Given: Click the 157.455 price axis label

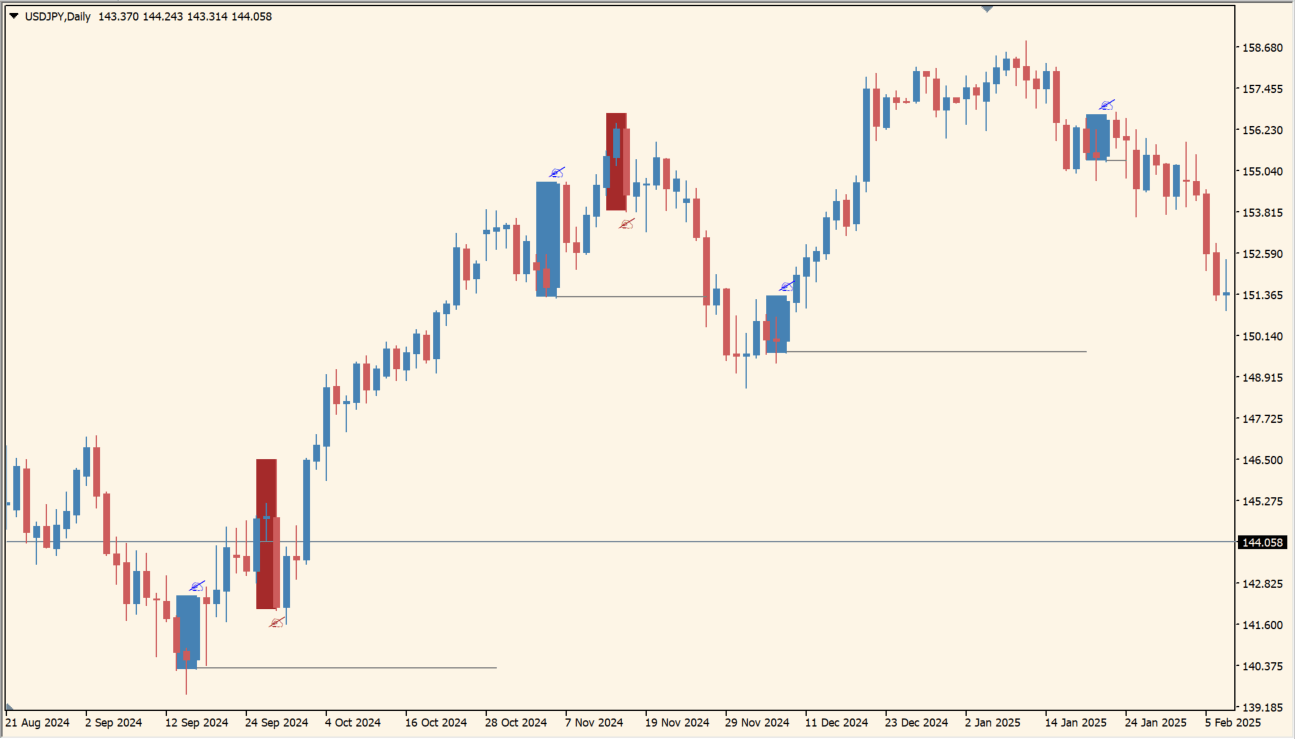Looking at the screenshot, I should point(1262,89).
